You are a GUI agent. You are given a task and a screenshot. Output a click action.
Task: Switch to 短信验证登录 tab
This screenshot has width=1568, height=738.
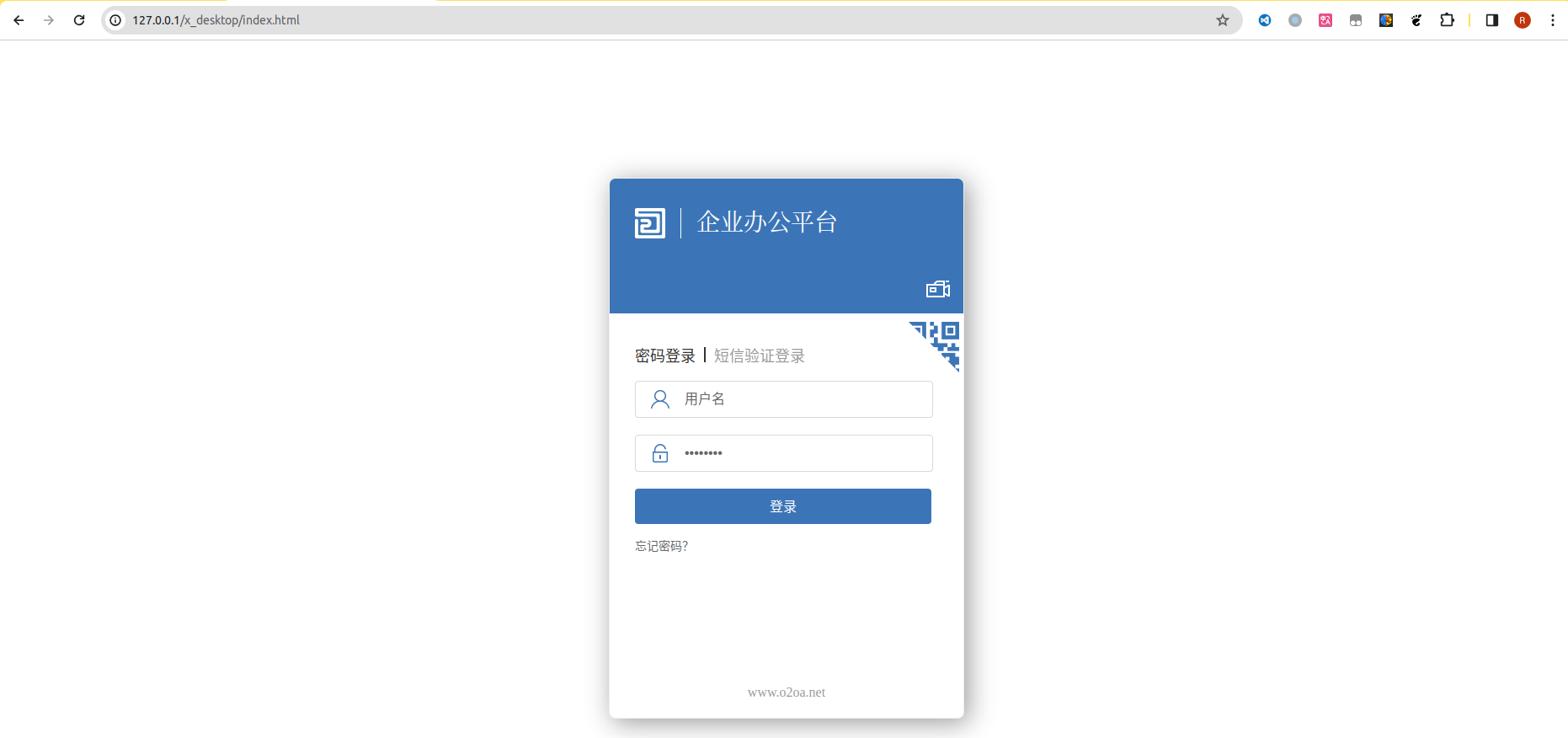pos(759,356)
